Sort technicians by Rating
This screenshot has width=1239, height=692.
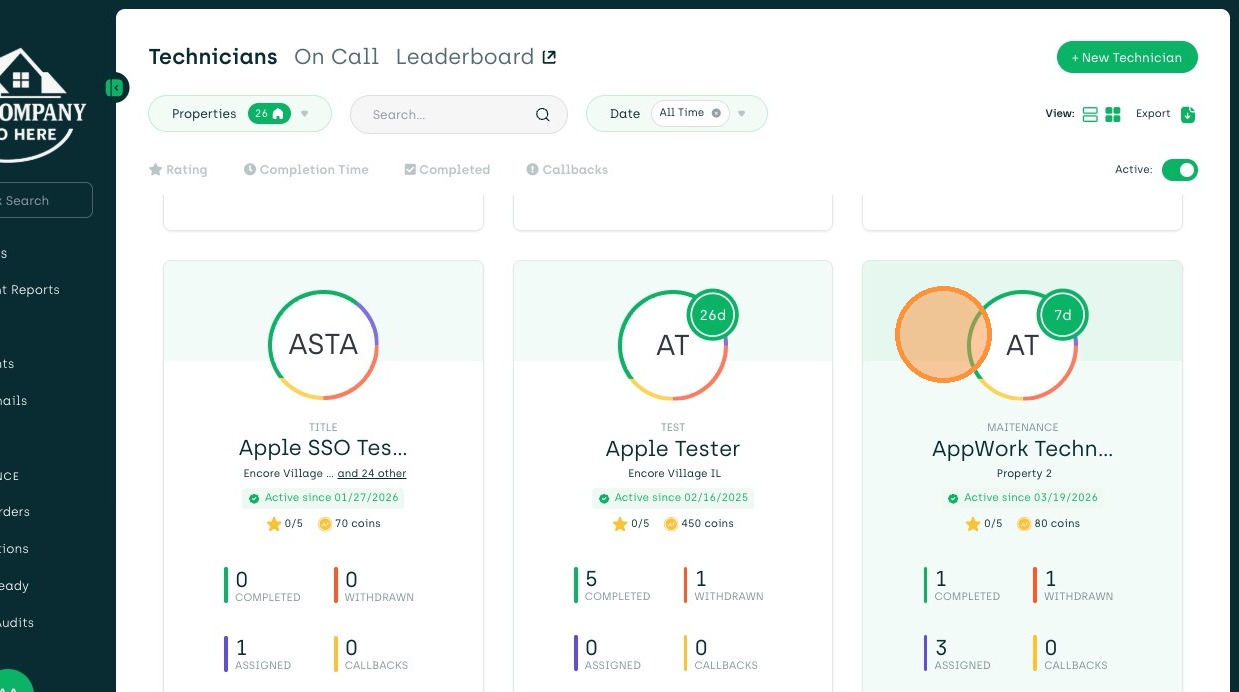[x=178, y=170]
